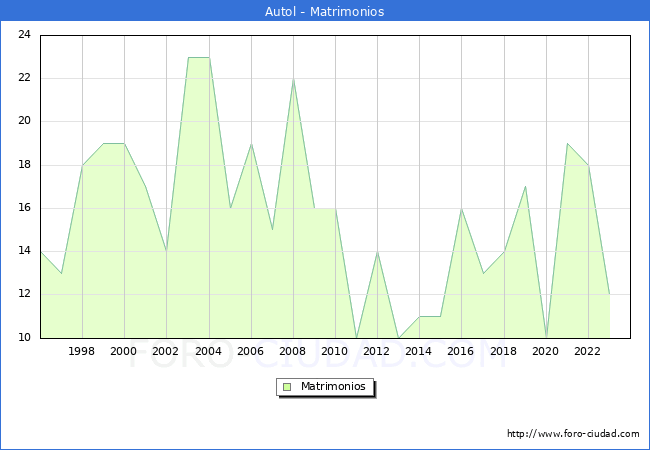650x450 pixels.
Task: Click the x-axis label 2016
Action: (x=461, y=351)
